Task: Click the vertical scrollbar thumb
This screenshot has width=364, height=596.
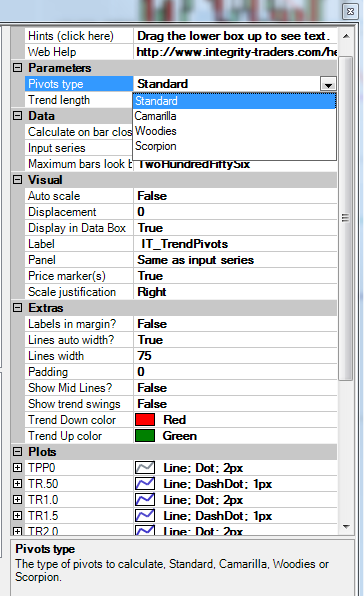Action: [345, 218]
